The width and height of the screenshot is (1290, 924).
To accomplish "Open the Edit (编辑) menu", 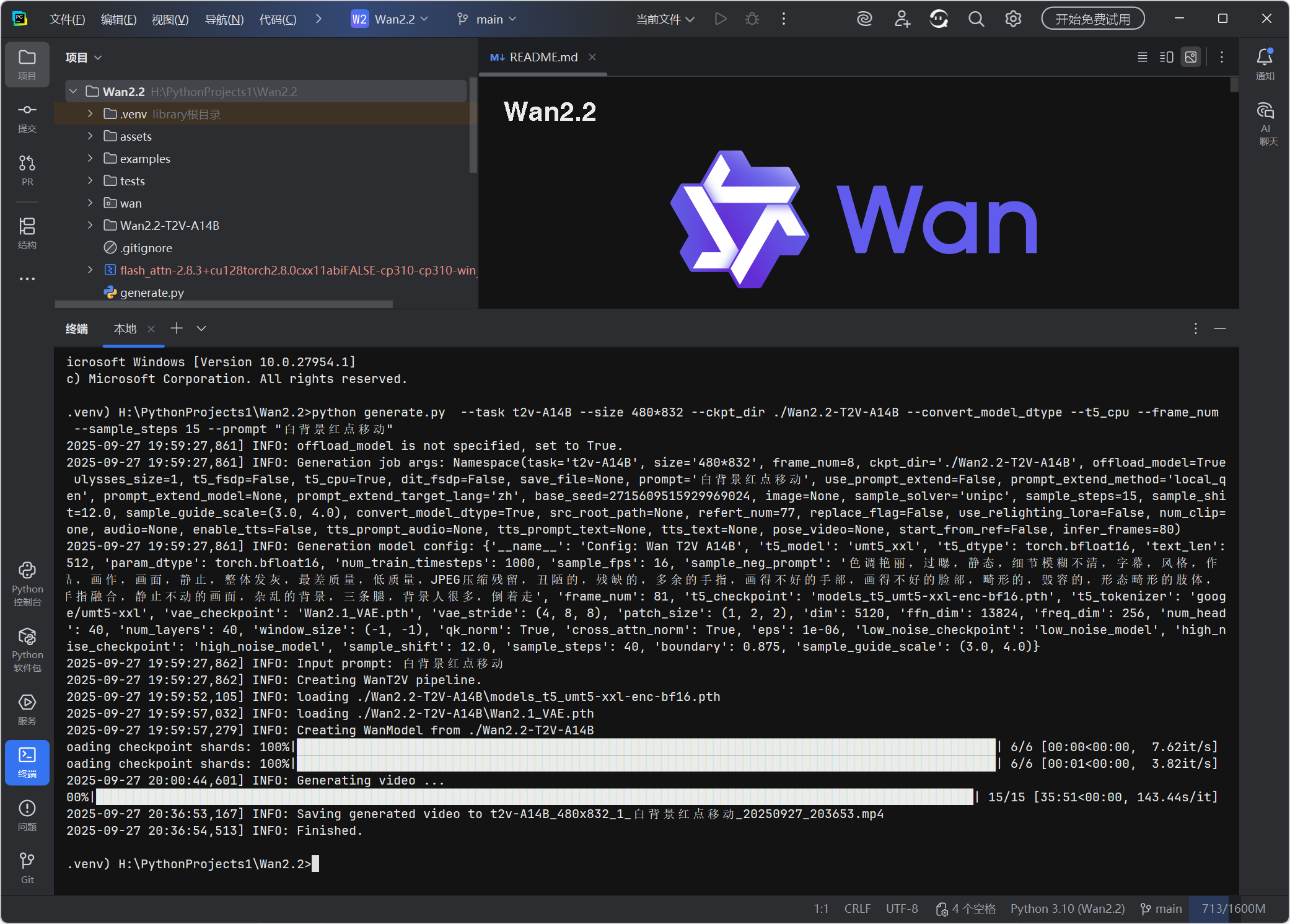I will pyautogui.click(x=118, y=19).
